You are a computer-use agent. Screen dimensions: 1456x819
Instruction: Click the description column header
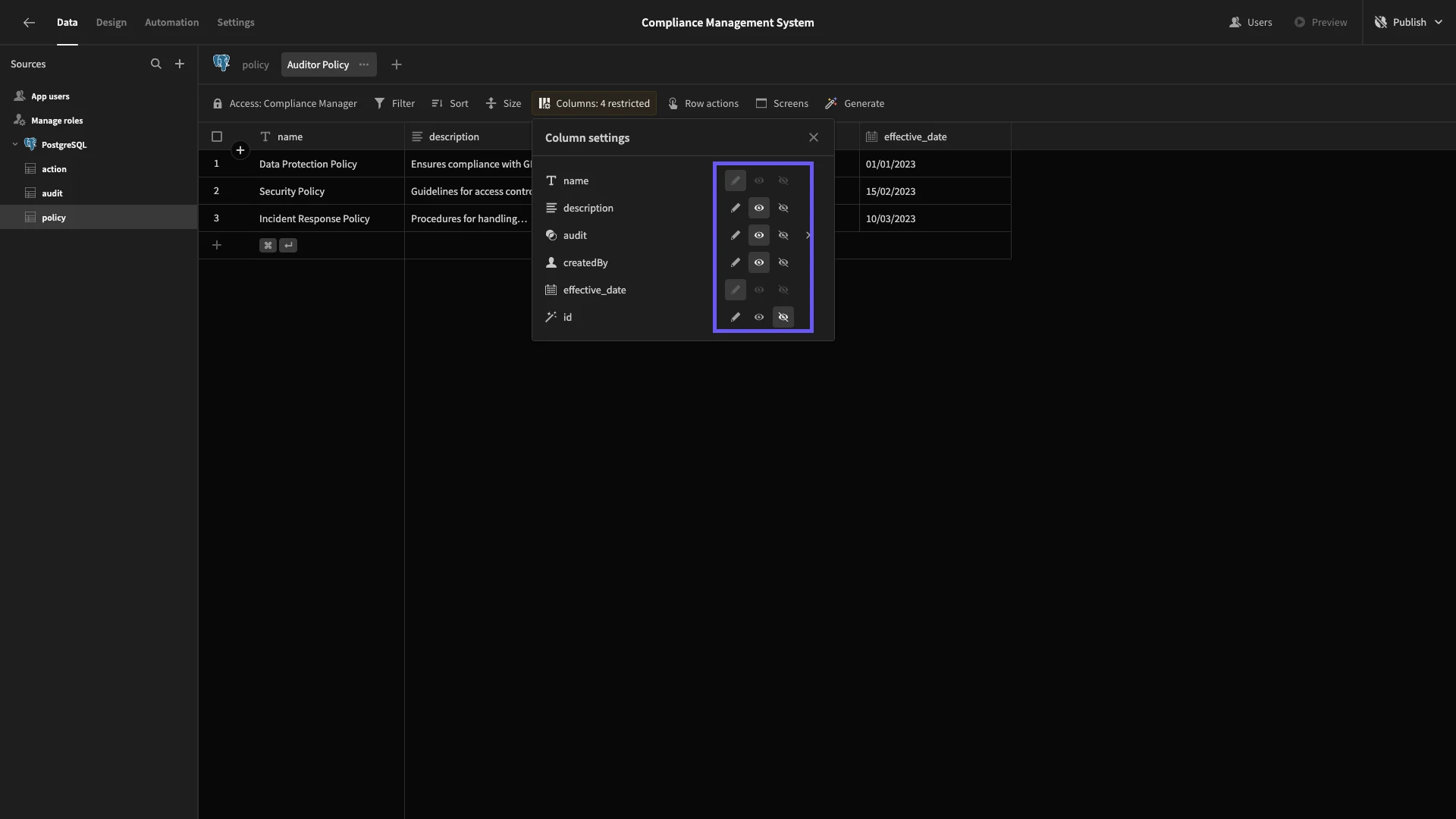(469, 137)
